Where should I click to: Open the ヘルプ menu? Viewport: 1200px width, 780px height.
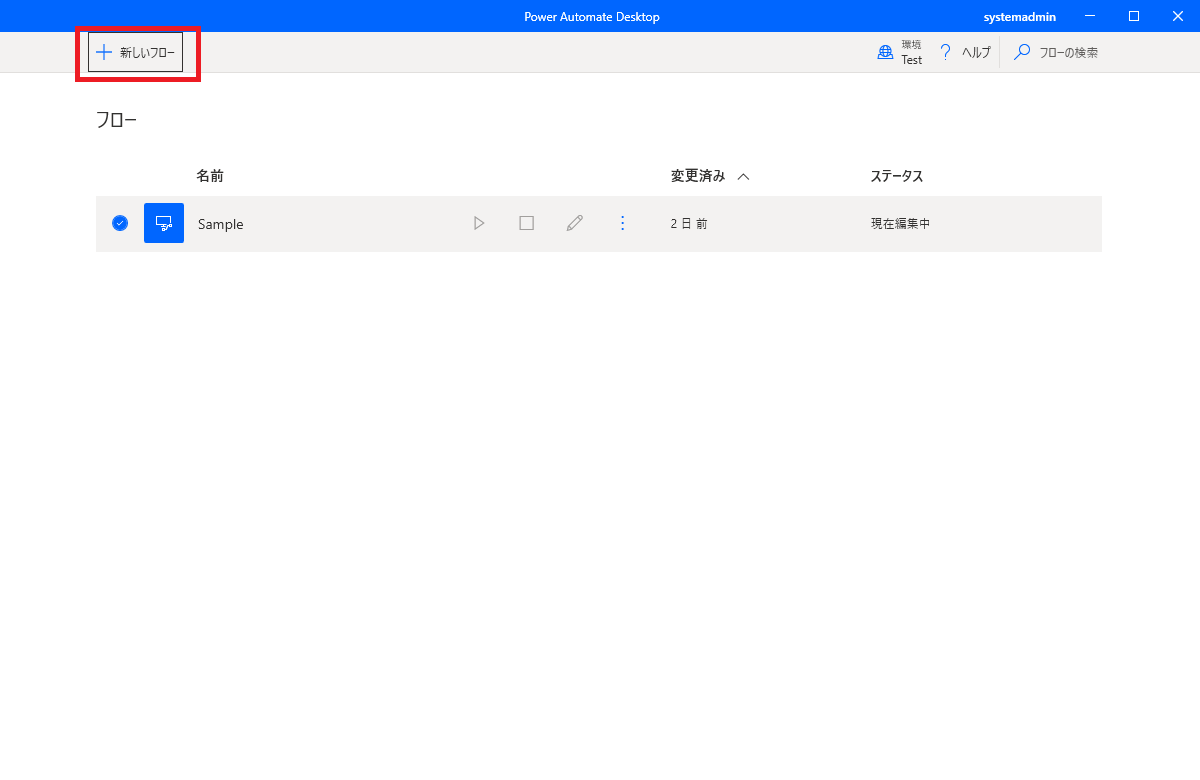click(x=964, y=52)
